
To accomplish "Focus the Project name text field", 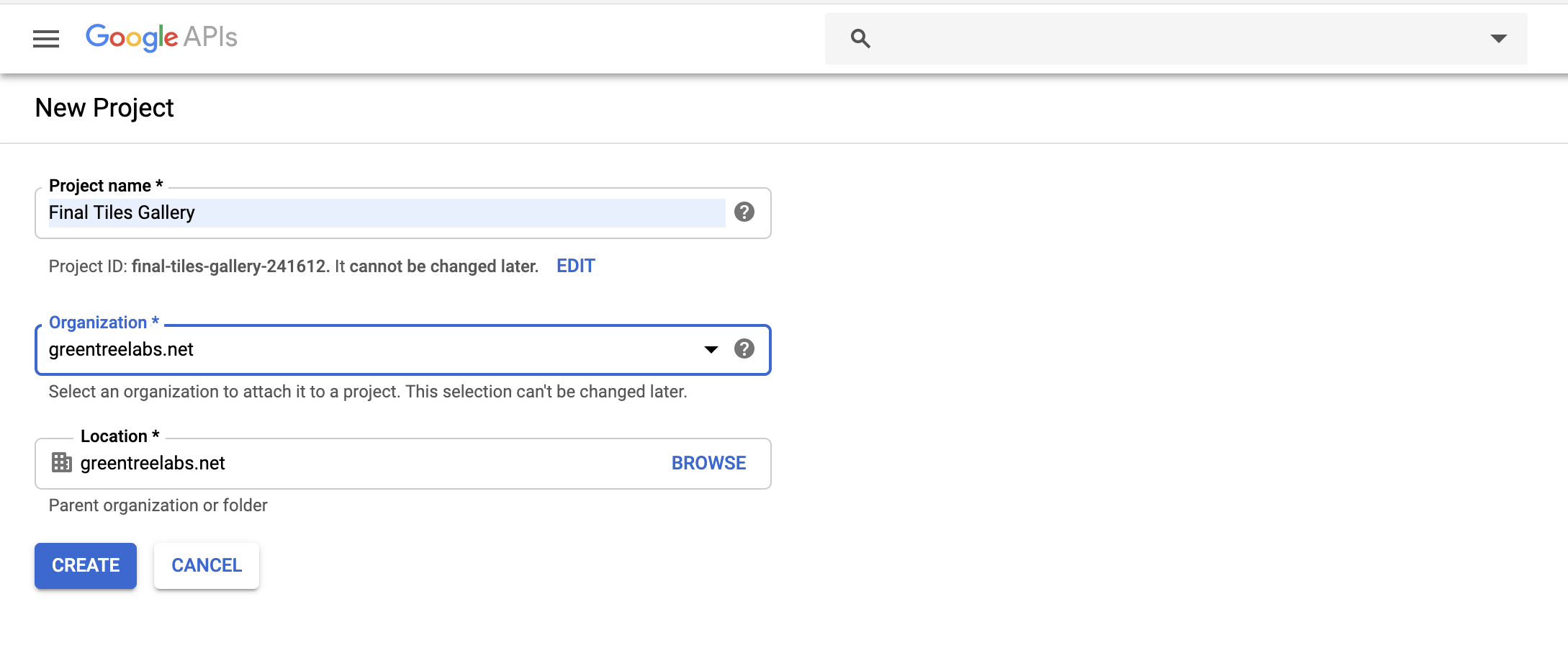I will pos(387,213).
